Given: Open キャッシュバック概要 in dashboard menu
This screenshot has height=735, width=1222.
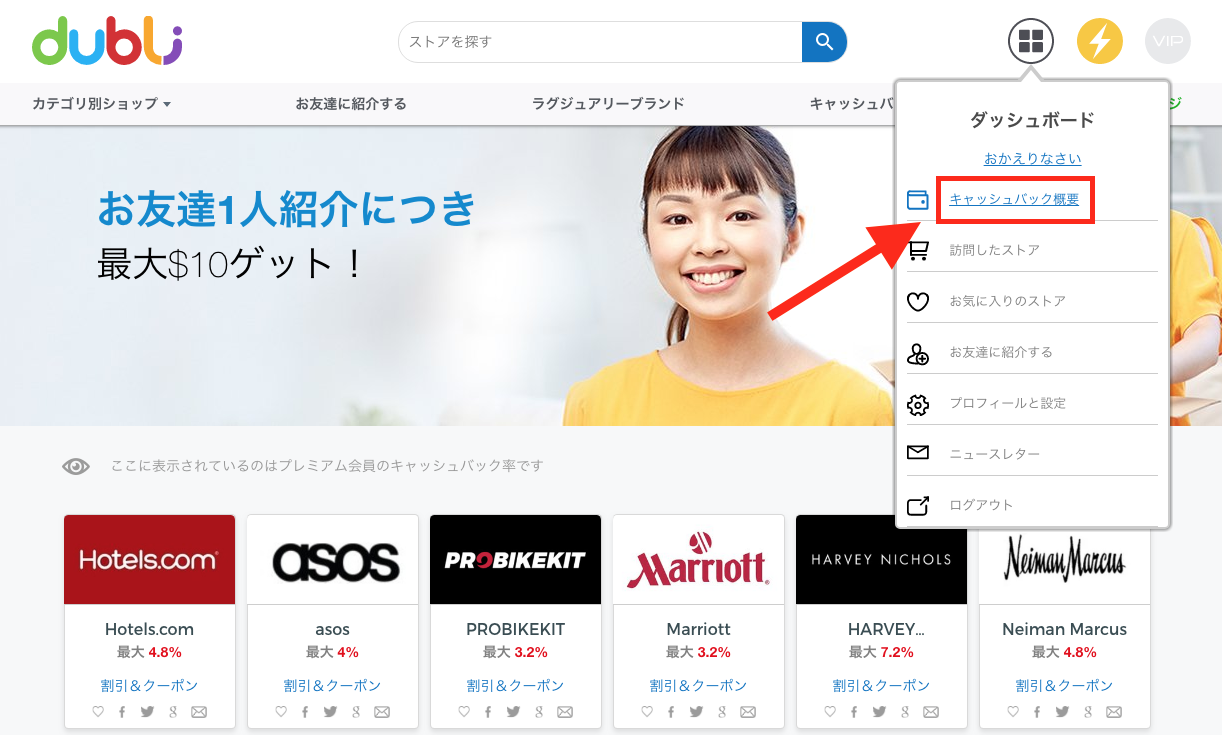Looking at the screenshot, I should pyautogui.click(x=1014, y=199).
